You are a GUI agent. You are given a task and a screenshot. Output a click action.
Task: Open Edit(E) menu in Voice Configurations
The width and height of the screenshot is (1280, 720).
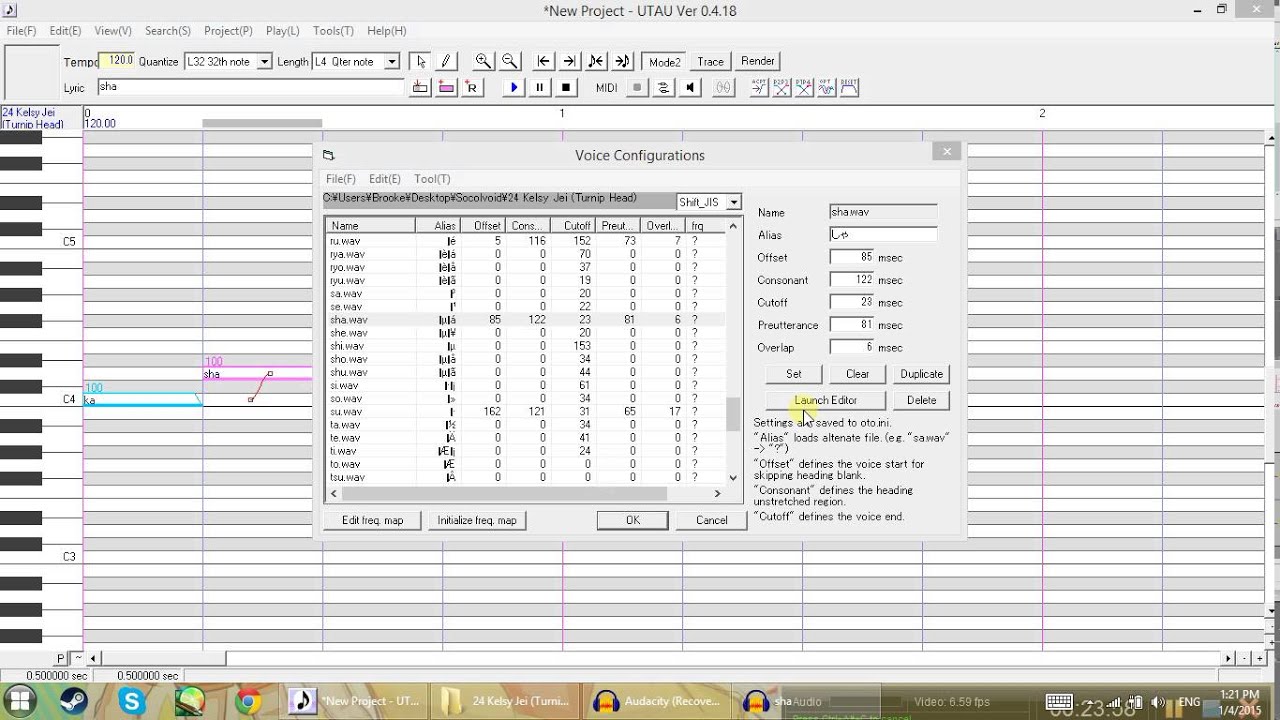point(385,179)
